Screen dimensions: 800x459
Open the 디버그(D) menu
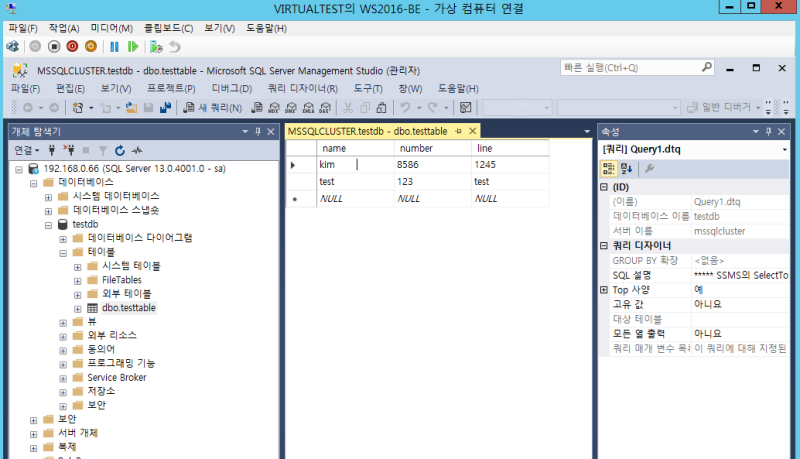pos(232,89)
